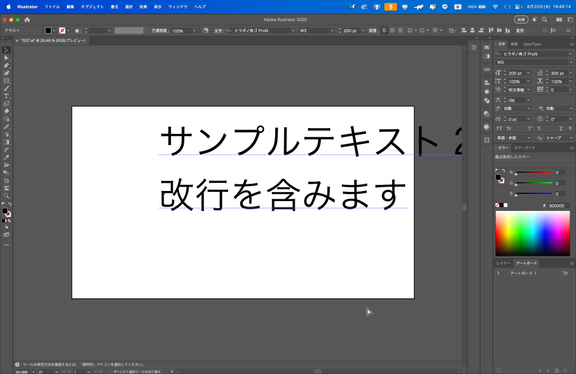Select the Zoom tool
This screenshot has width=576, height=374.
pos(6,196)
